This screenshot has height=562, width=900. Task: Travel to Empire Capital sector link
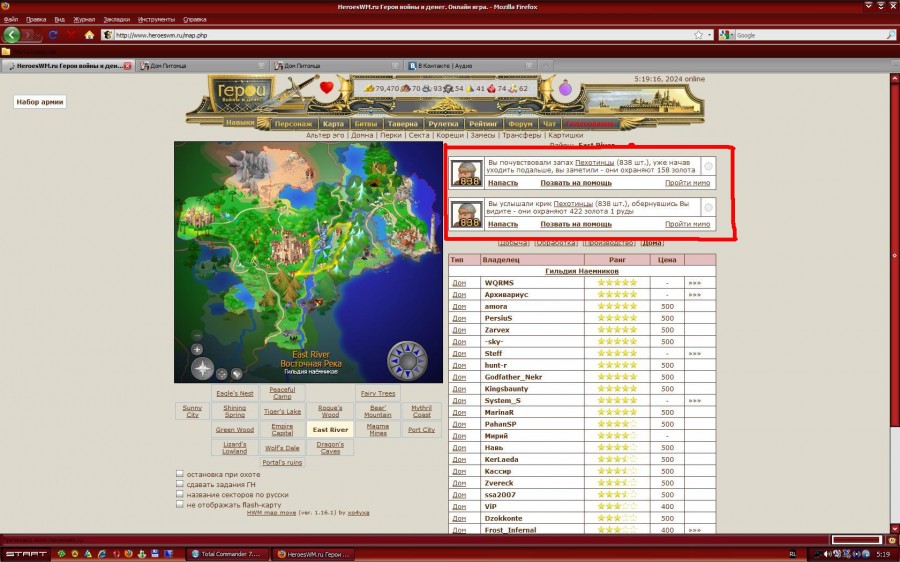click(x=282, y=429)
